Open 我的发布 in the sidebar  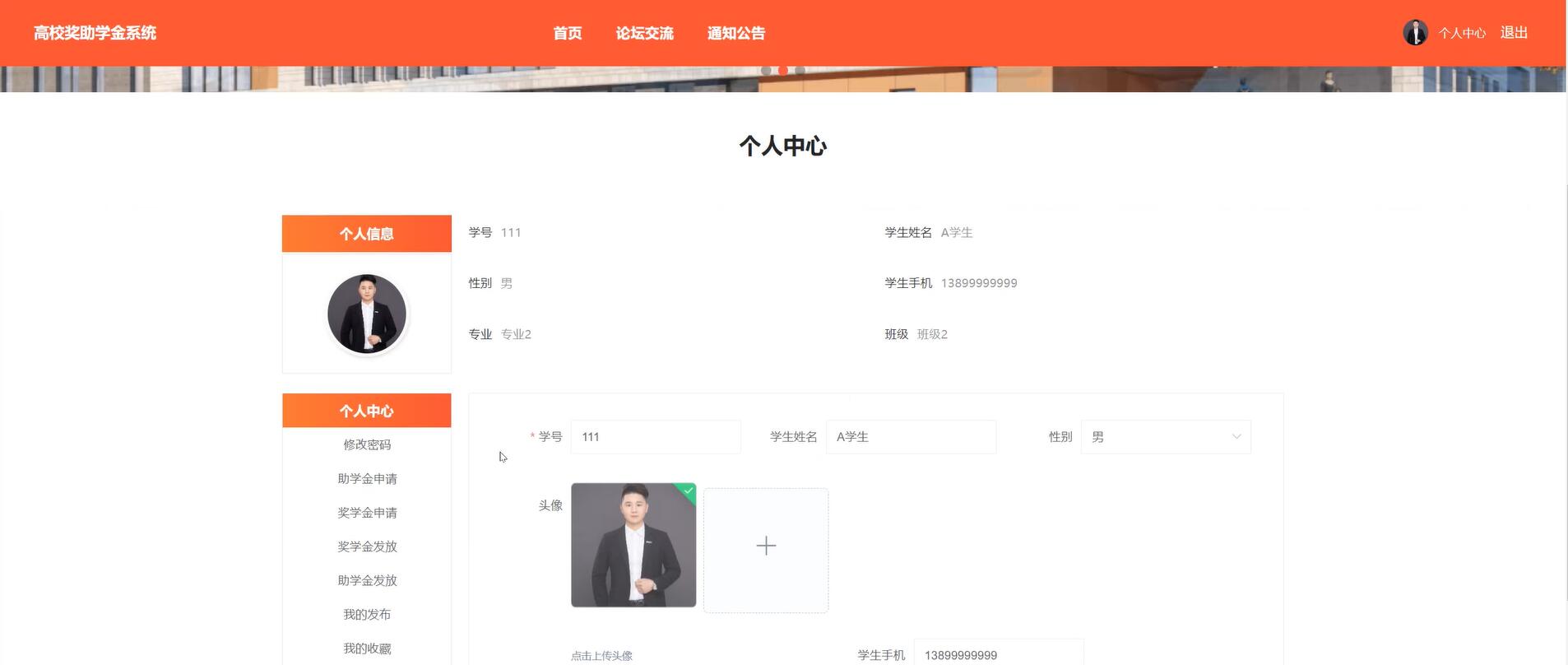tap(367, 614)
